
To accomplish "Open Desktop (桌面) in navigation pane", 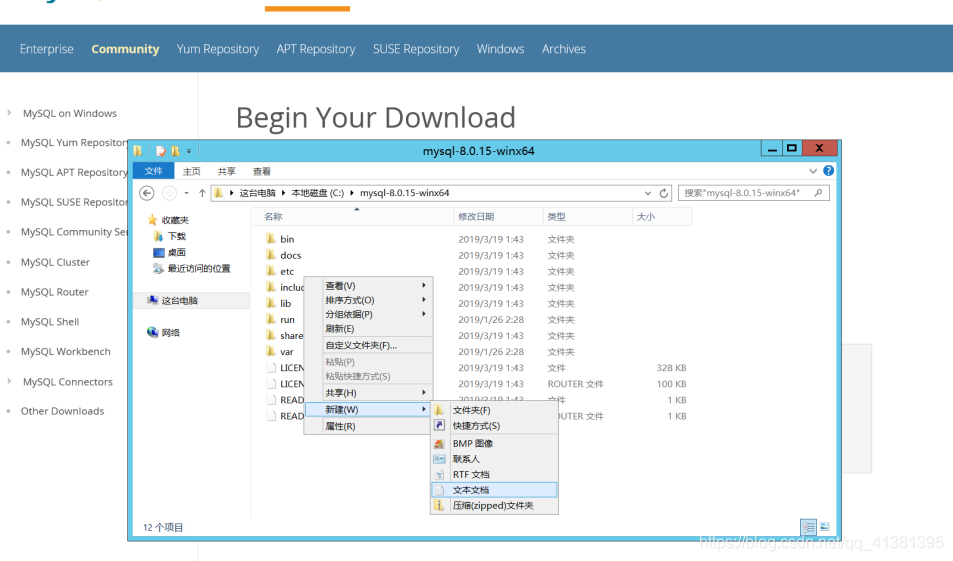I will (170, 252).
